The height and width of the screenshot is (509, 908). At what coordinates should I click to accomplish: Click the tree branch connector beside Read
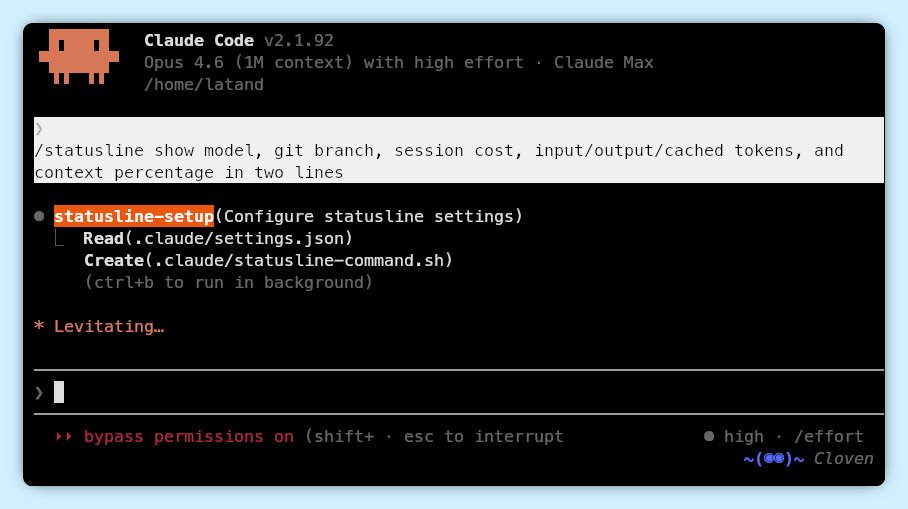pyautogui.click(x=60, y=239)
